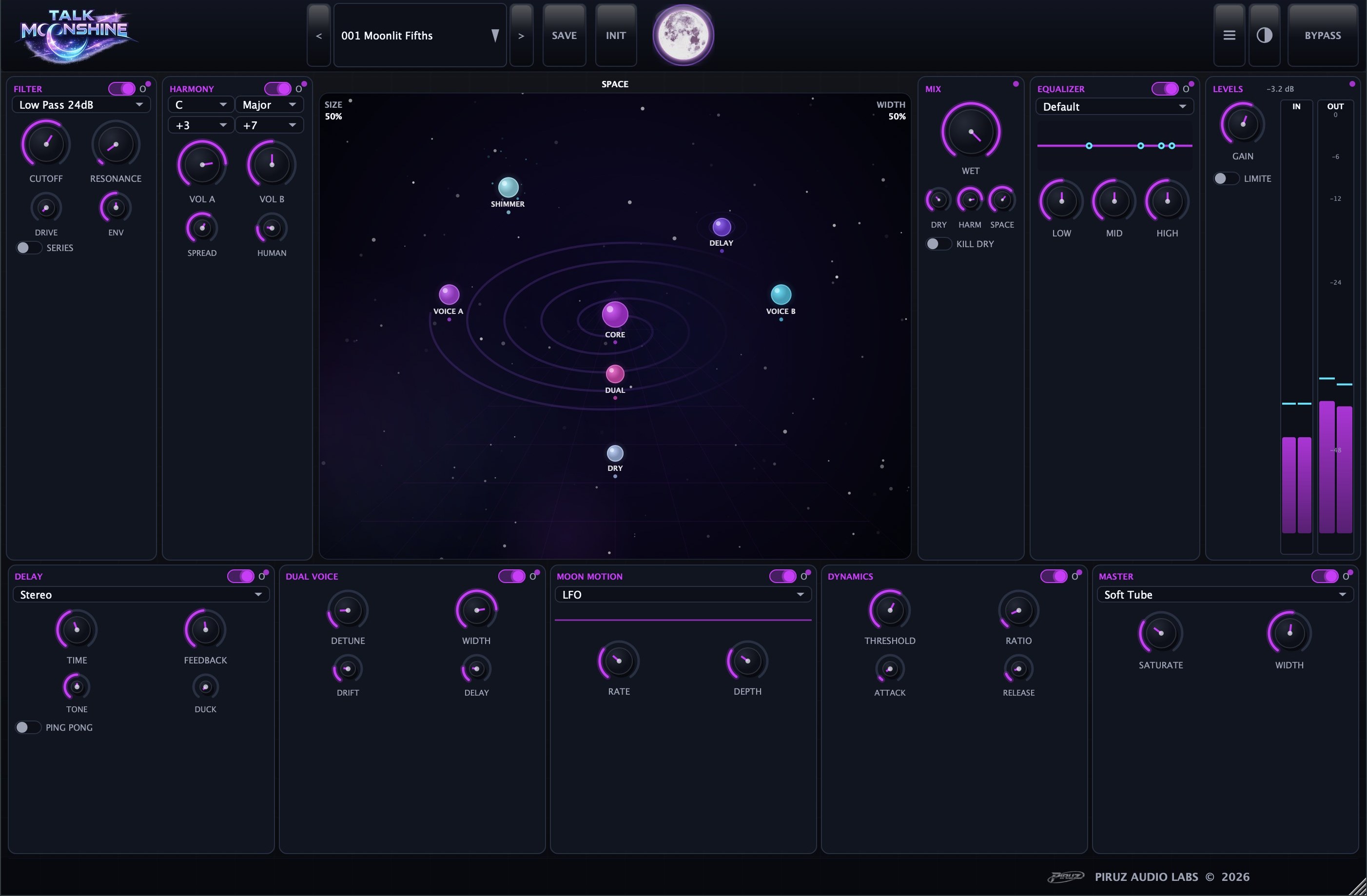Click the MOON MOTION reset circle icon
1367x896 pixels.
(x=804, y=576)
